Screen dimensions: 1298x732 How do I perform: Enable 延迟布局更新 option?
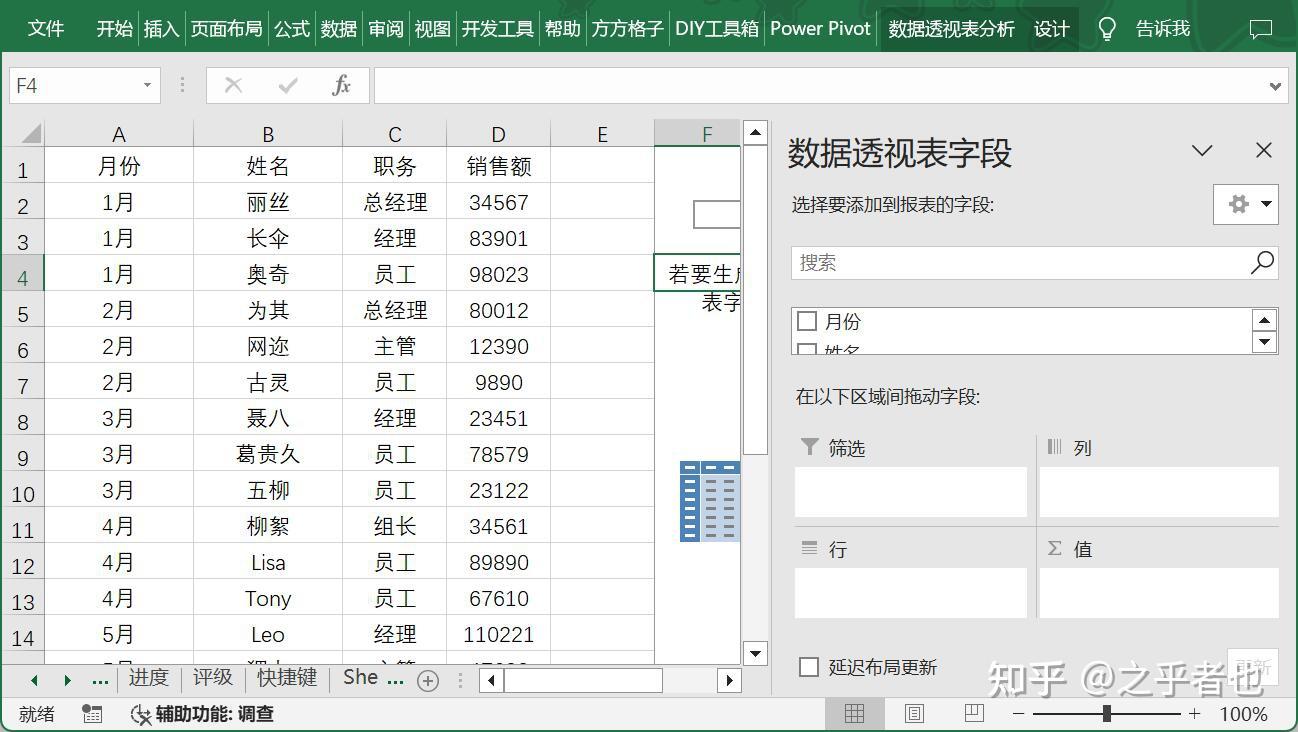coord(809,667)
